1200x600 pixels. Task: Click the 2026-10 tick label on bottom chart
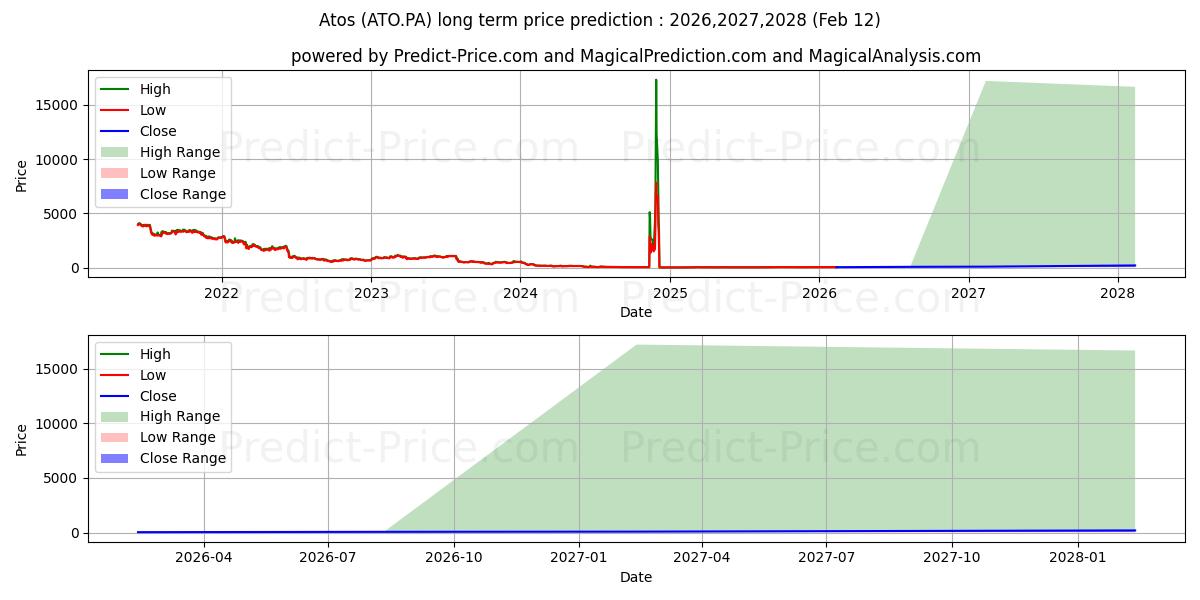coord(454,558)
